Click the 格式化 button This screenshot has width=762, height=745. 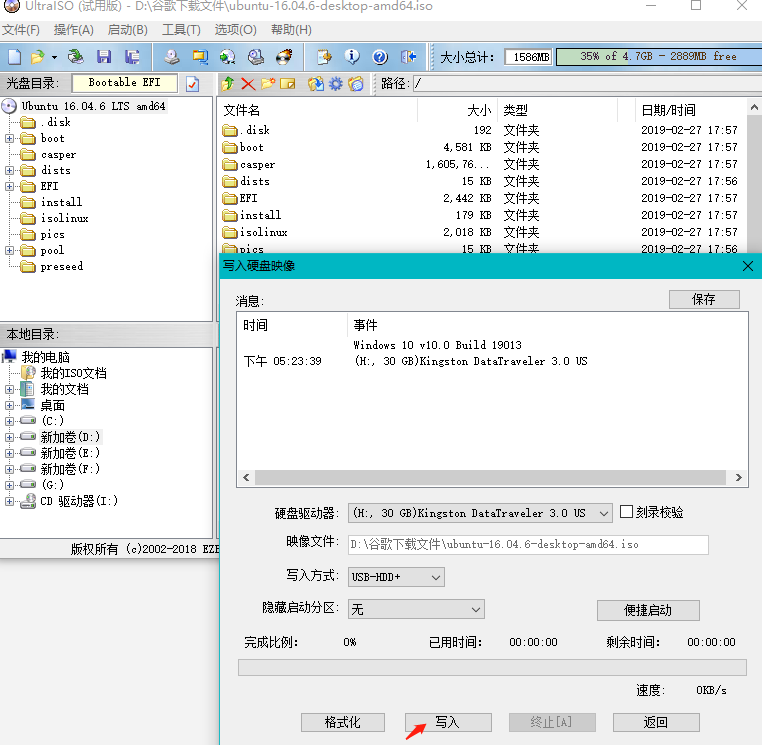click(343, 722)
